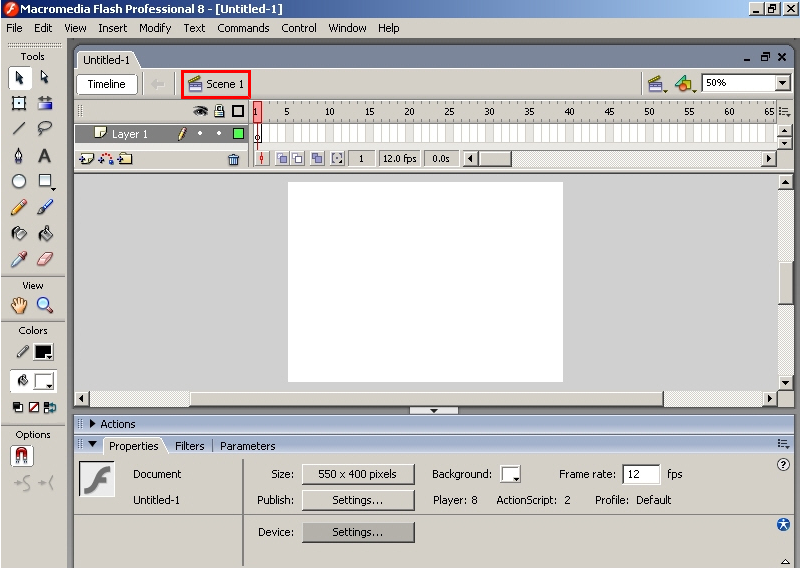
Task: Open the Edit Symbols dropdown
Action: [685, 84]
